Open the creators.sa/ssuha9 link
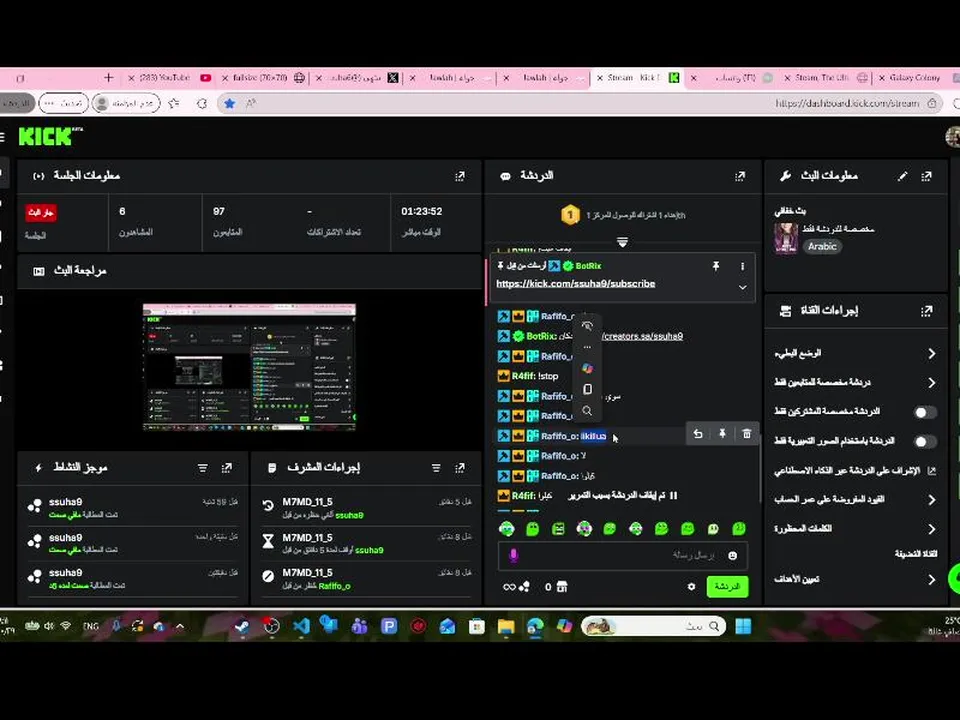 coord(642,336)
